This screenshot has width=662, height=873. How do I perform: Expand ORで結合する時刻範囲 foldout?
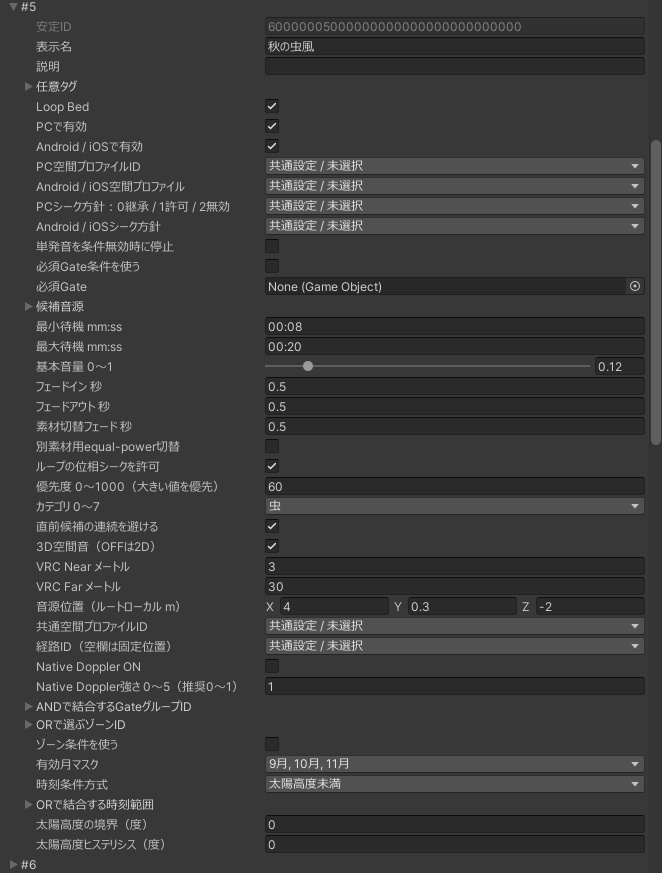(x=28, y=804)
